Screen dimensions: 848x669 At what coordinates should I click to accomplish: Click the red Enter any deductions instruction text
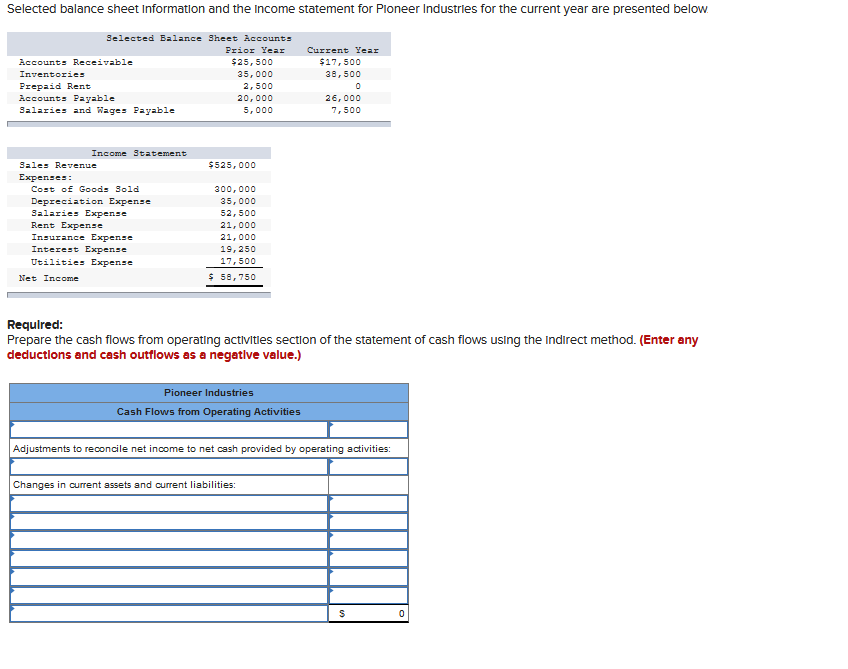coord(353,347)
